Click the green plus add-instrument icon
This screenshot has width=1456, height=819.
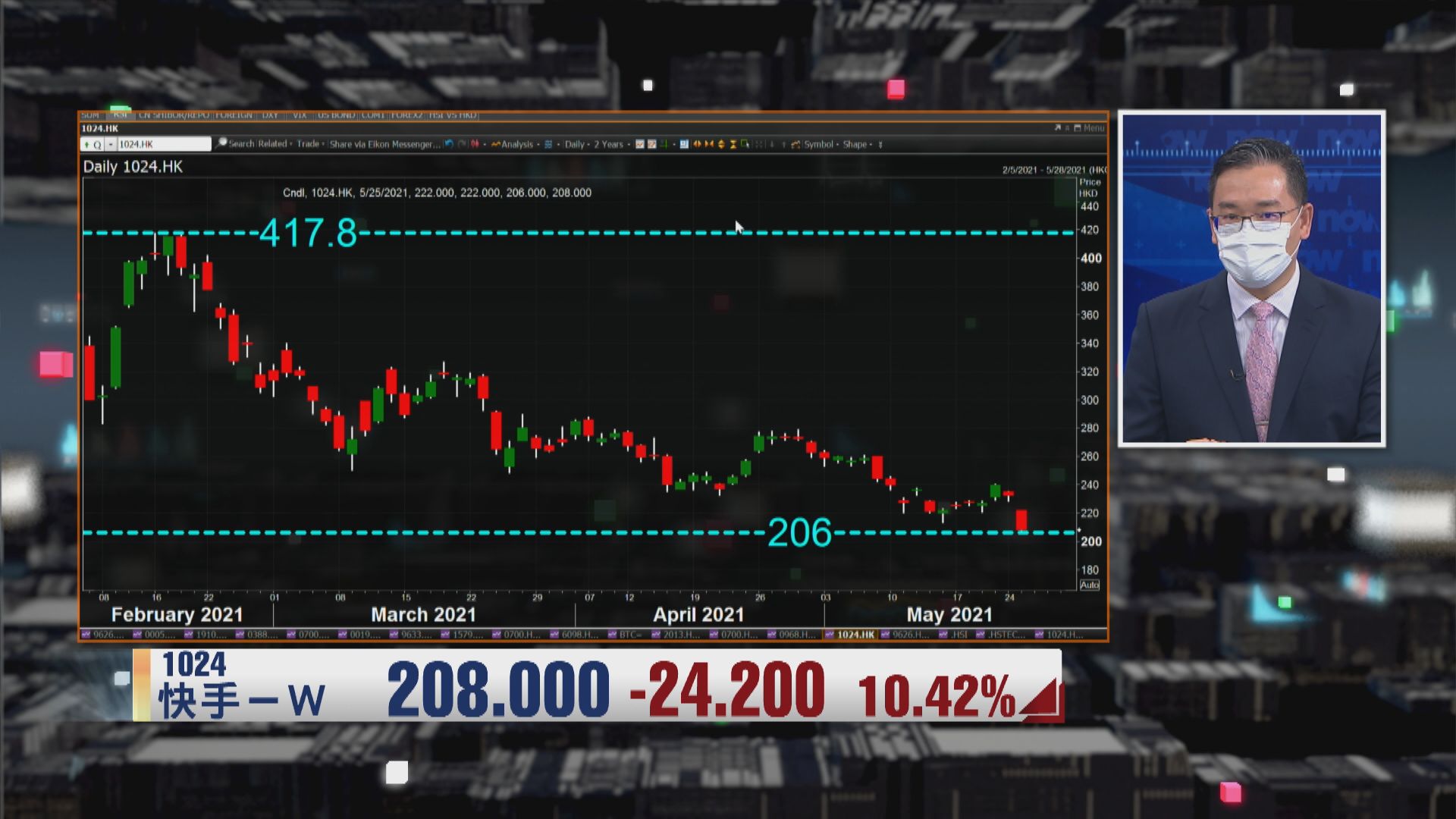click(86, 144)
